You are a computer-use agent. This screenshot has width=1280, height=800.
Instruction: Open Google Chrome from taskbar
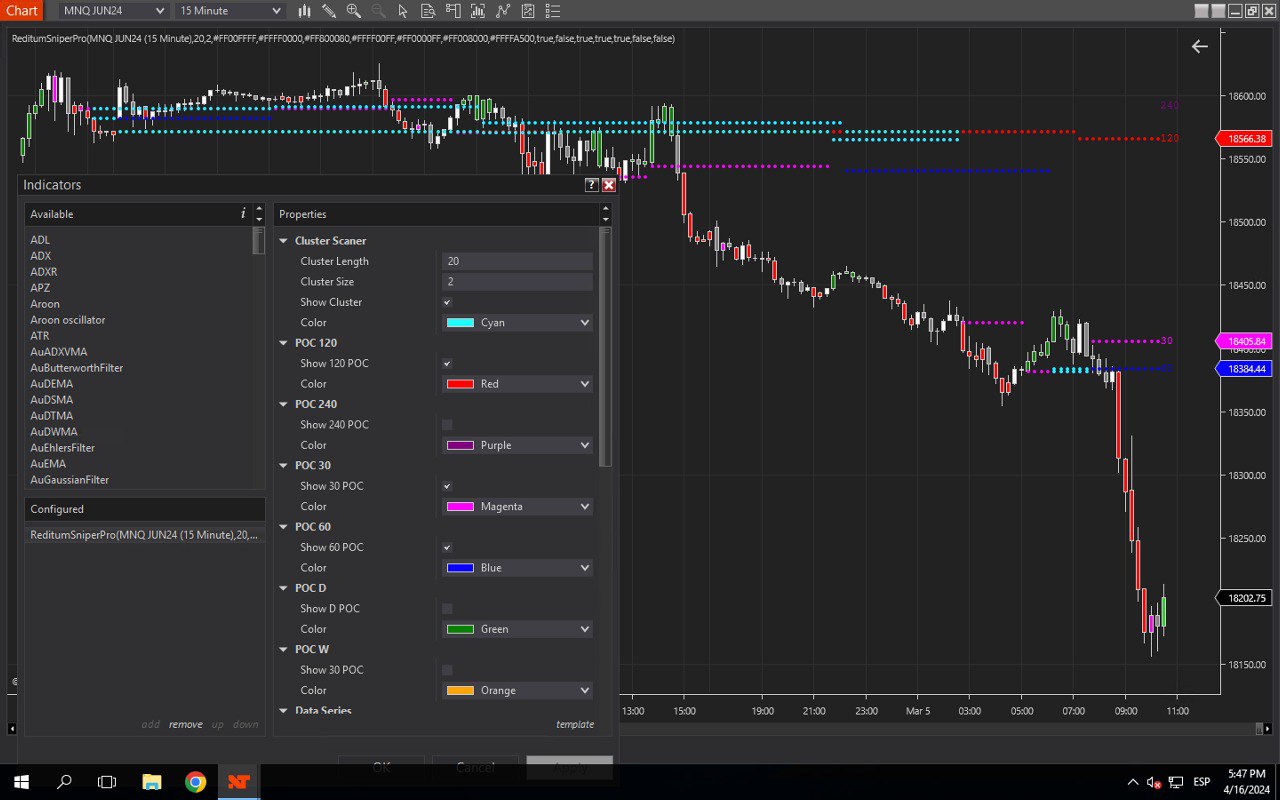(x=195, y=782)
